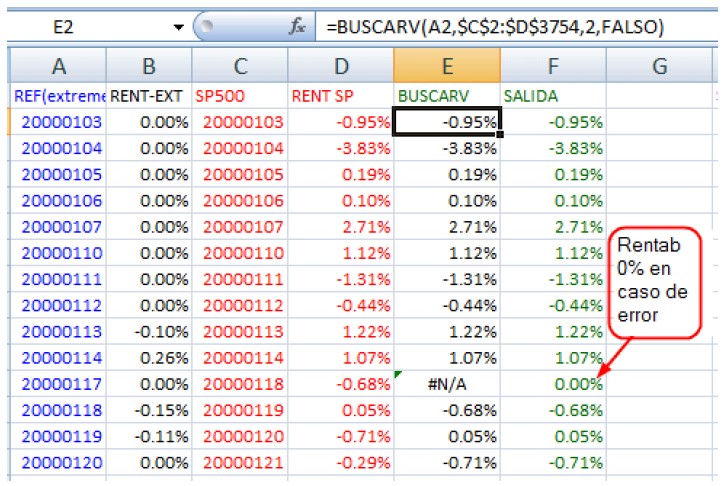Select column A header

[x=58, y=66]
